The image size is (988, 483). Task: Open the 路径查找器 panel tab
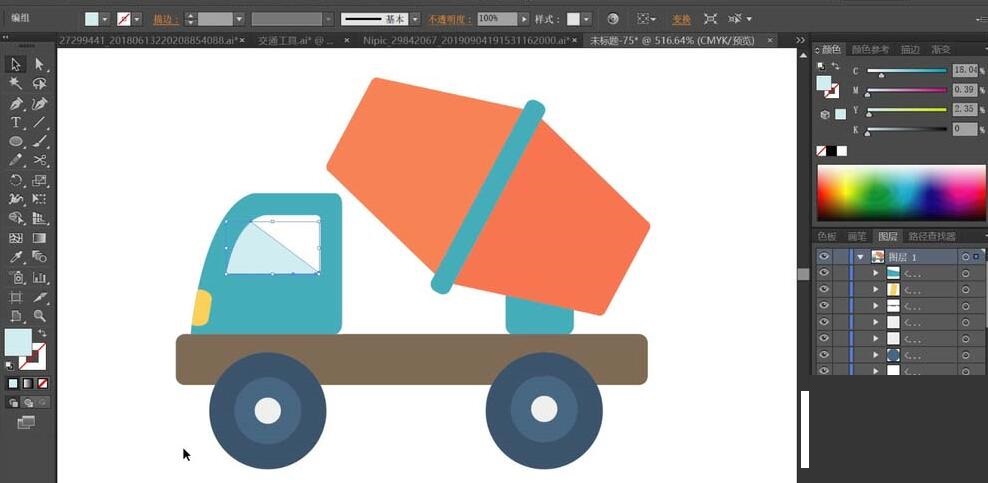[930, 237]
